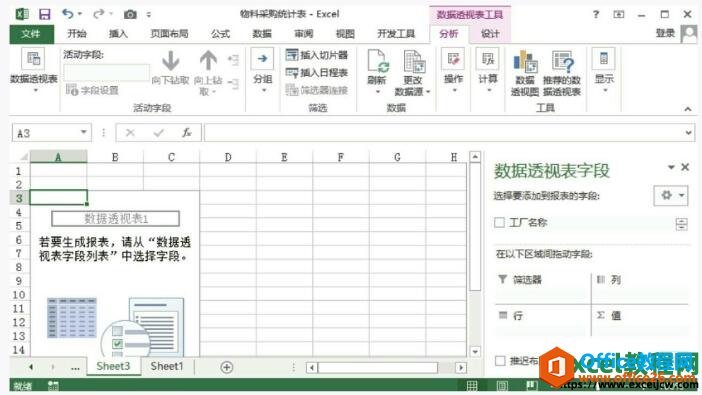Click 筛选器连接 filter connections
This screenshot has width=702, height=395.
pyautogui.click(x=317, y=90)
